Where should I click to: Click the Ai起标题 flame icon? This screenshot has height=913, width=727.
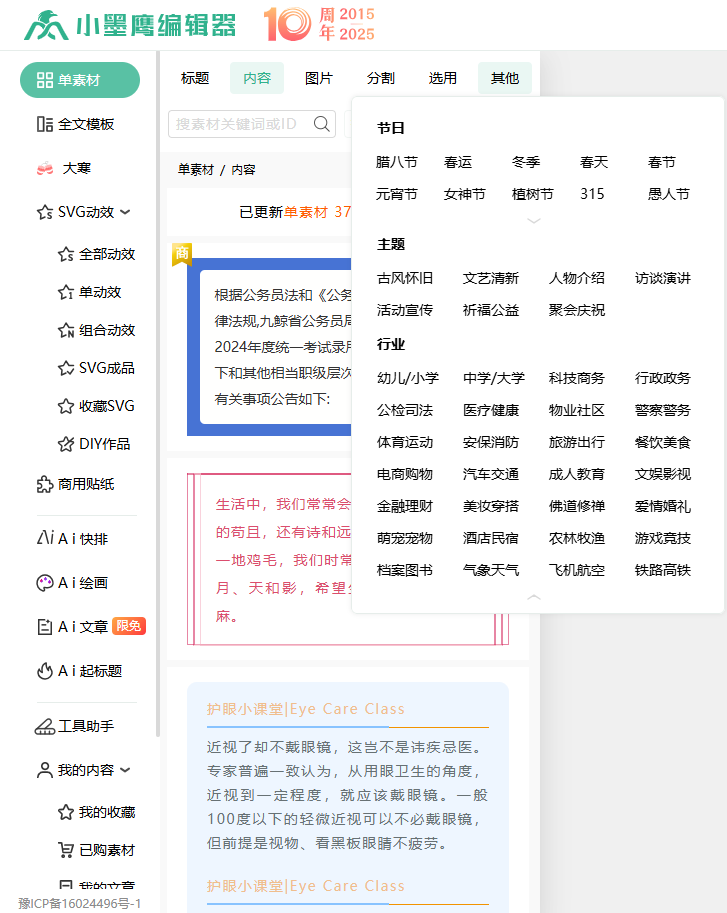44,671
